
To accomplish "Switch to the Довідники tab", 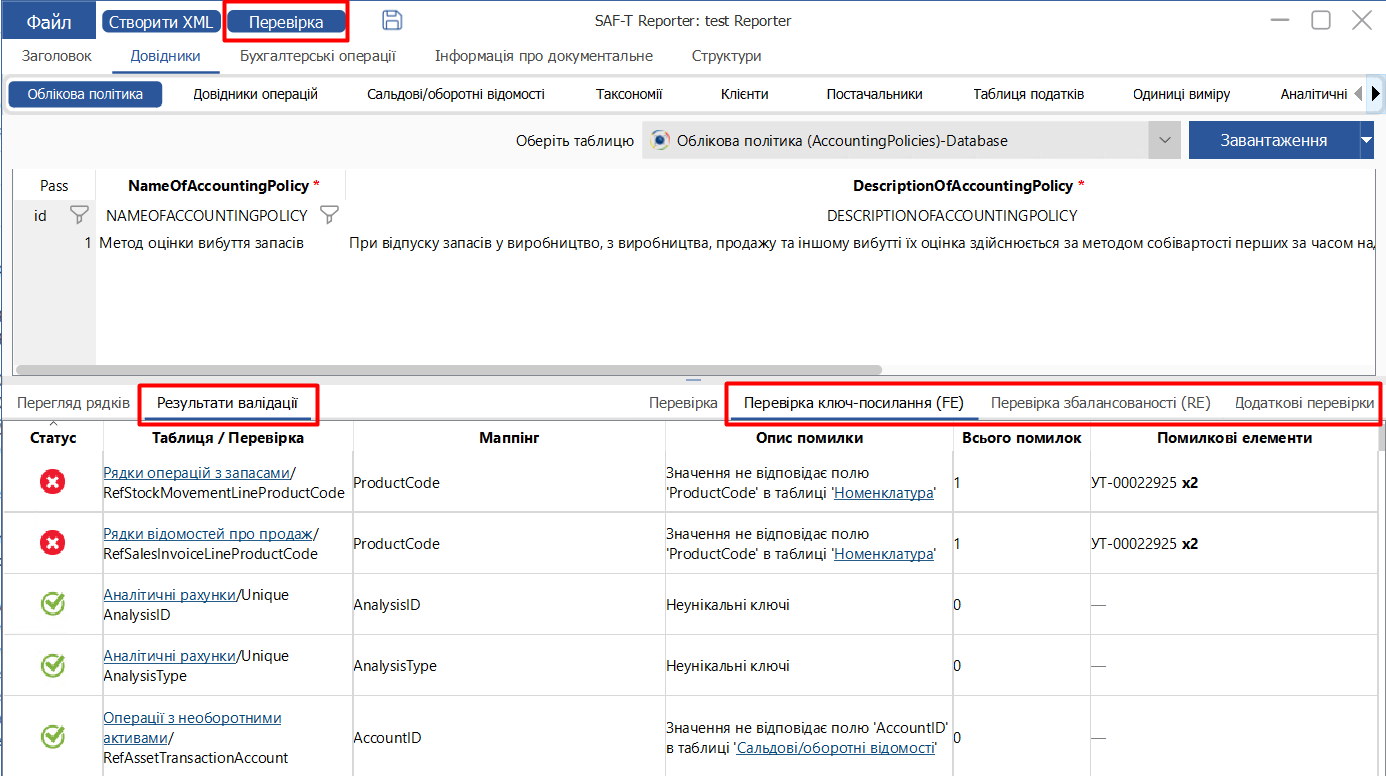I will coord(166,56).
